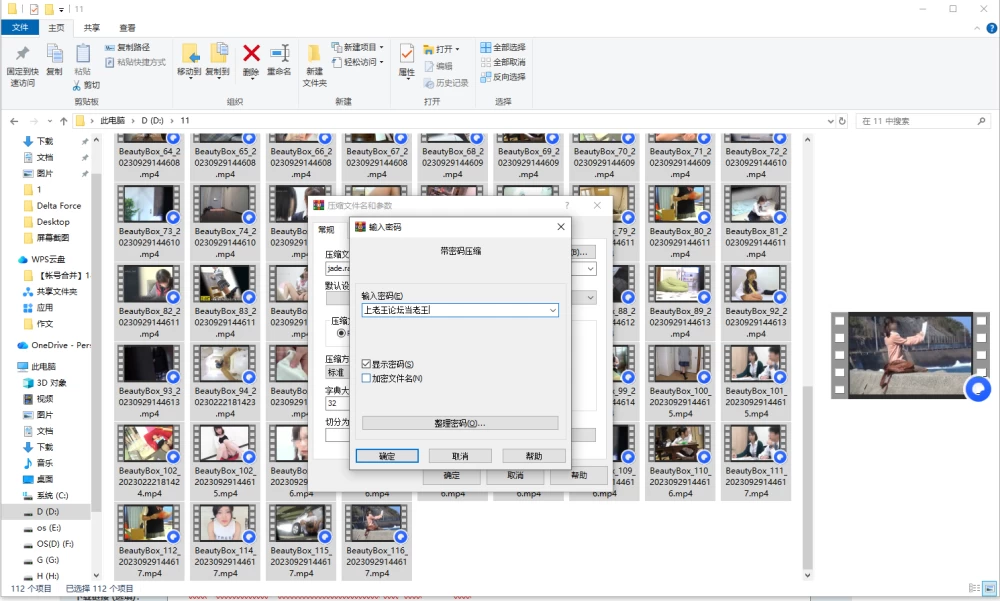
Task: Click Help (帮助) in password dialog
Action: [x=534, y=456]
